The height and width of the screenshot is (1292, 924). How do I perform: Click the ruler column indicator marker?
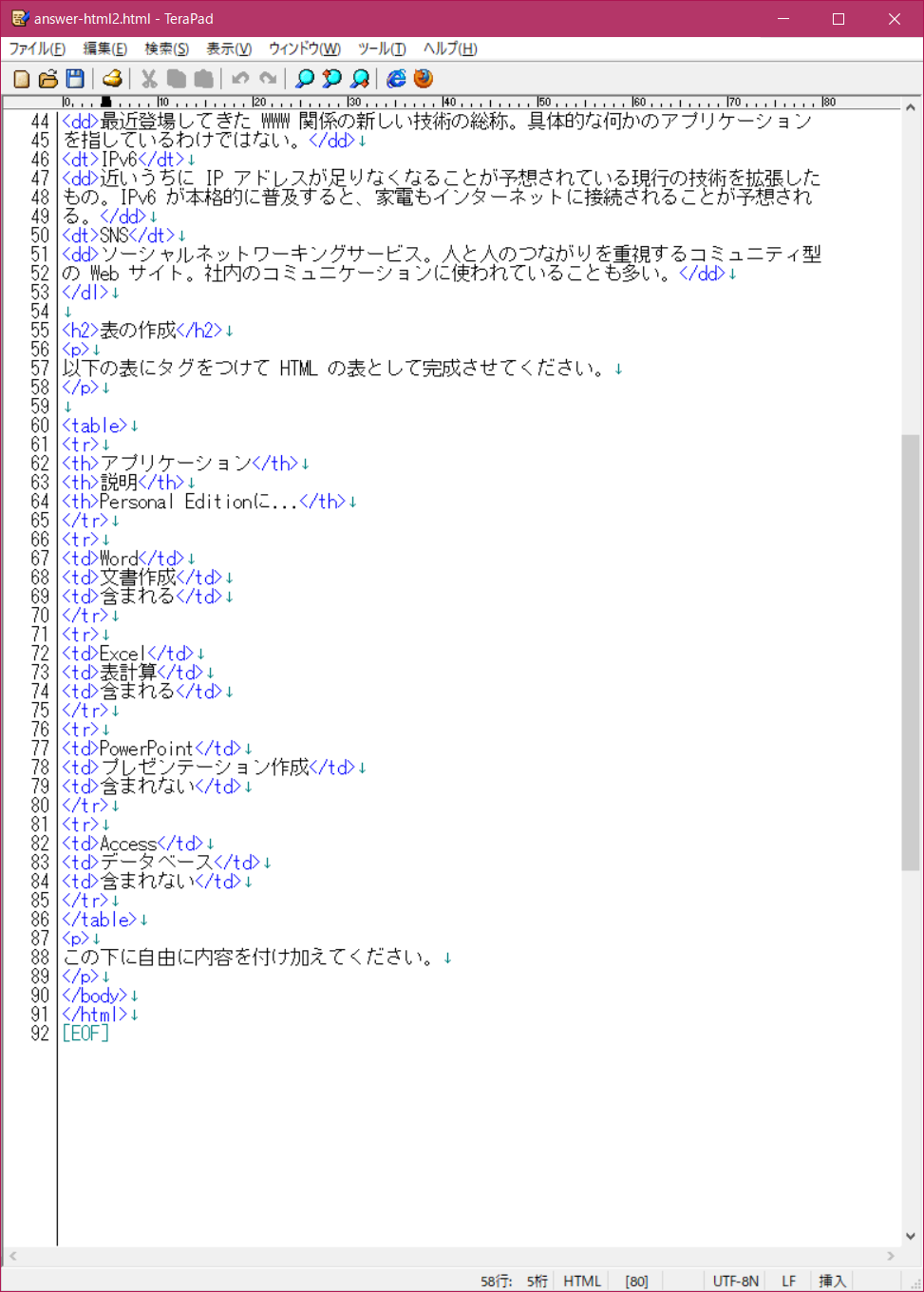[105, 102]
